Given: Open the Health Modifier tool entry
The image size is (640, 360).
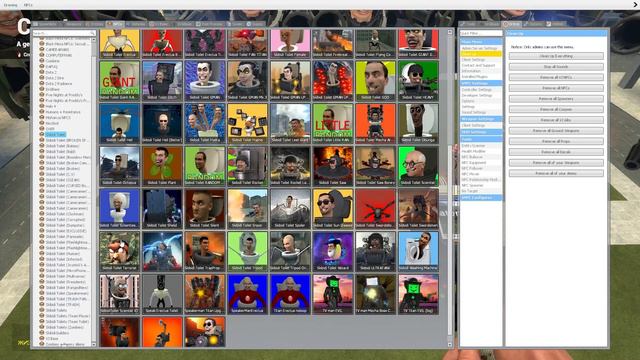Looking at the screenshot, I should (x=481, y=151).
